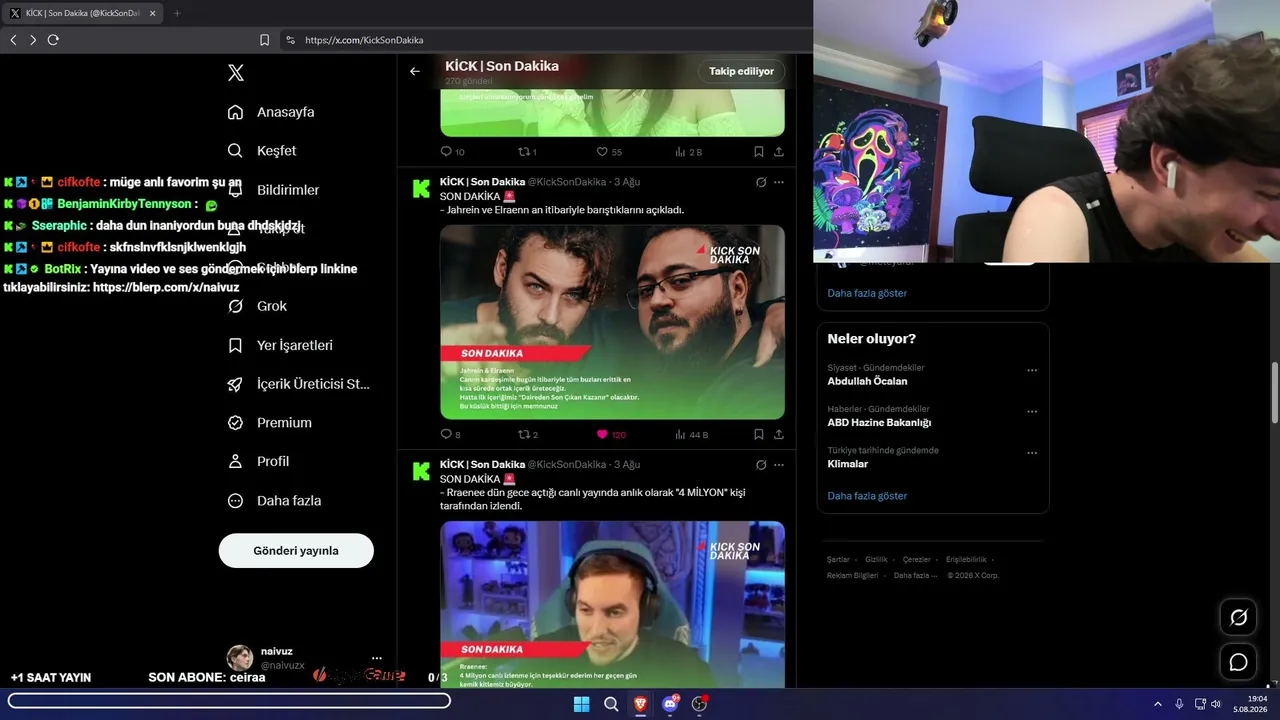1280x720 pixels.
Task: Open more options on the Raenee post
Action: [x=779, y=465]
